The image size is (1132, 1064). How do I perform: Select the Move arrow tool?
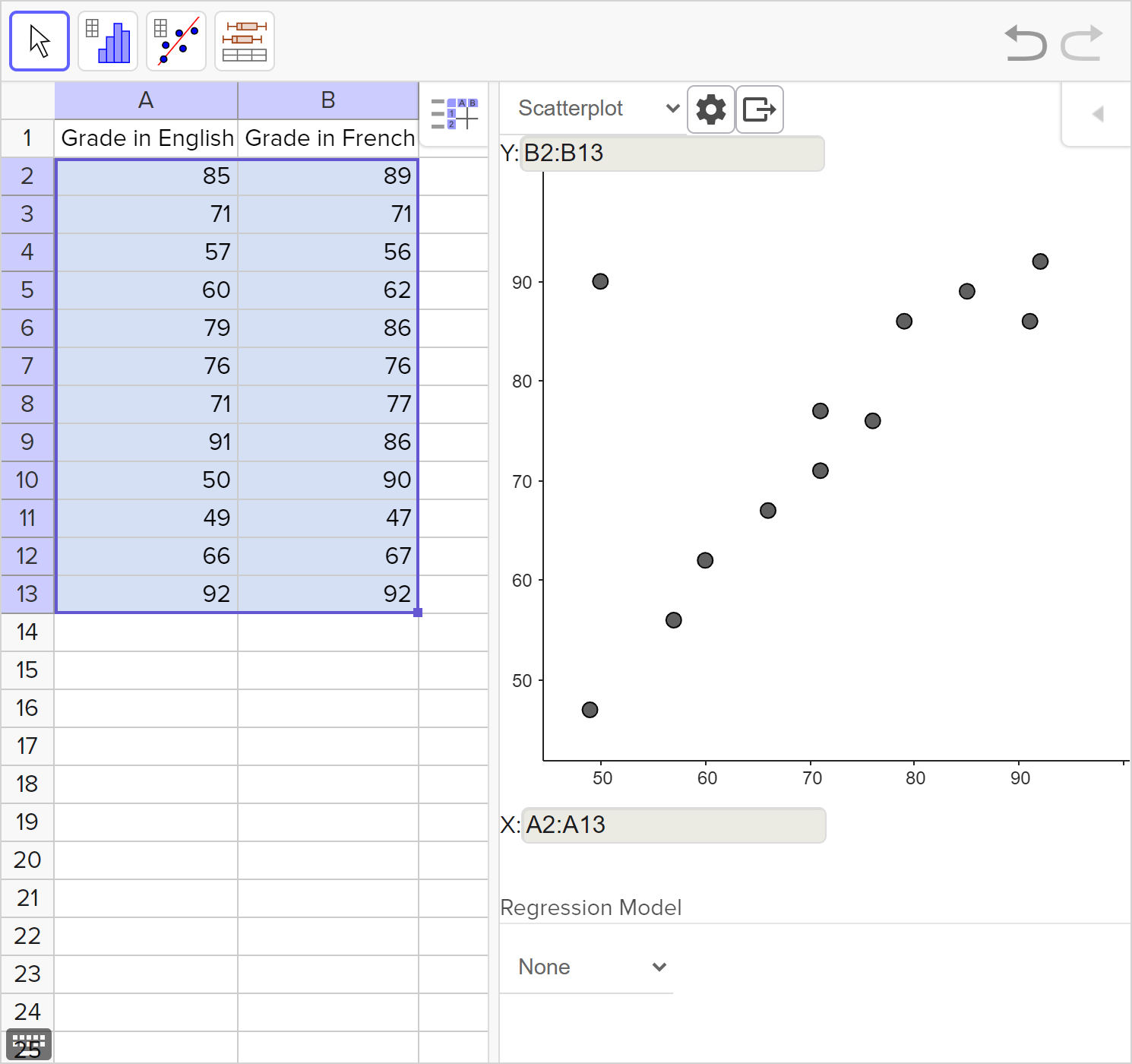point(40,41)
